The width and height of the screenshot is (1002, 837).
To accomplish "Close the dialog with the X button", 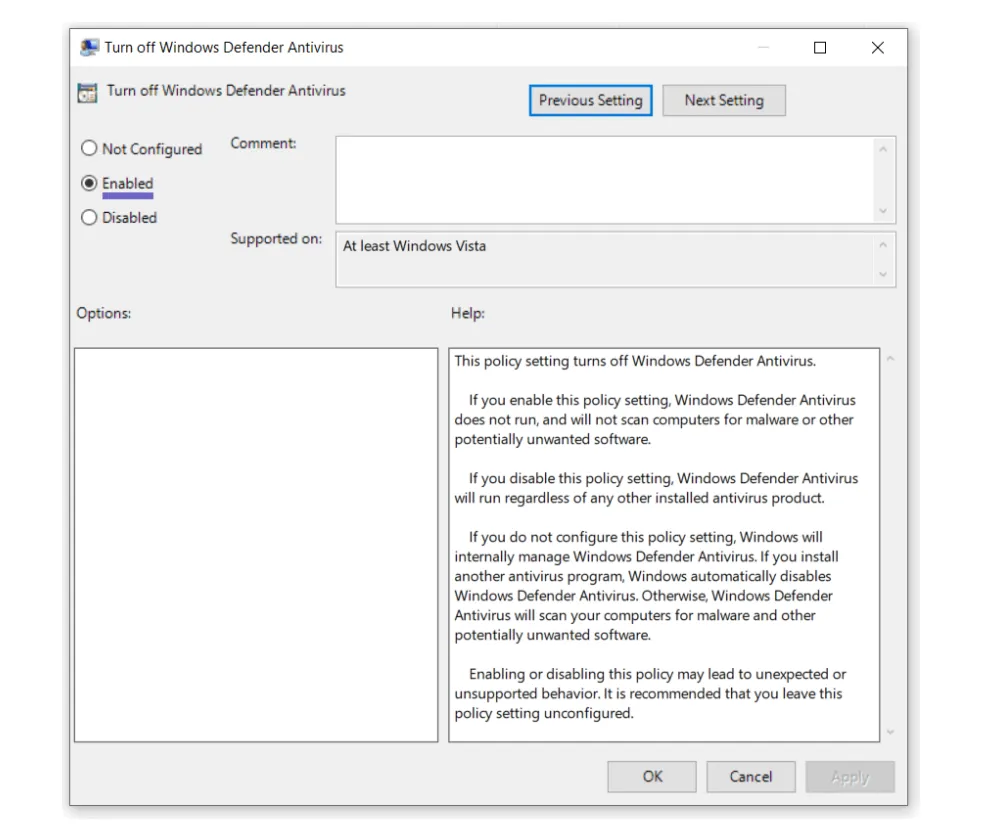I will 878,48.
